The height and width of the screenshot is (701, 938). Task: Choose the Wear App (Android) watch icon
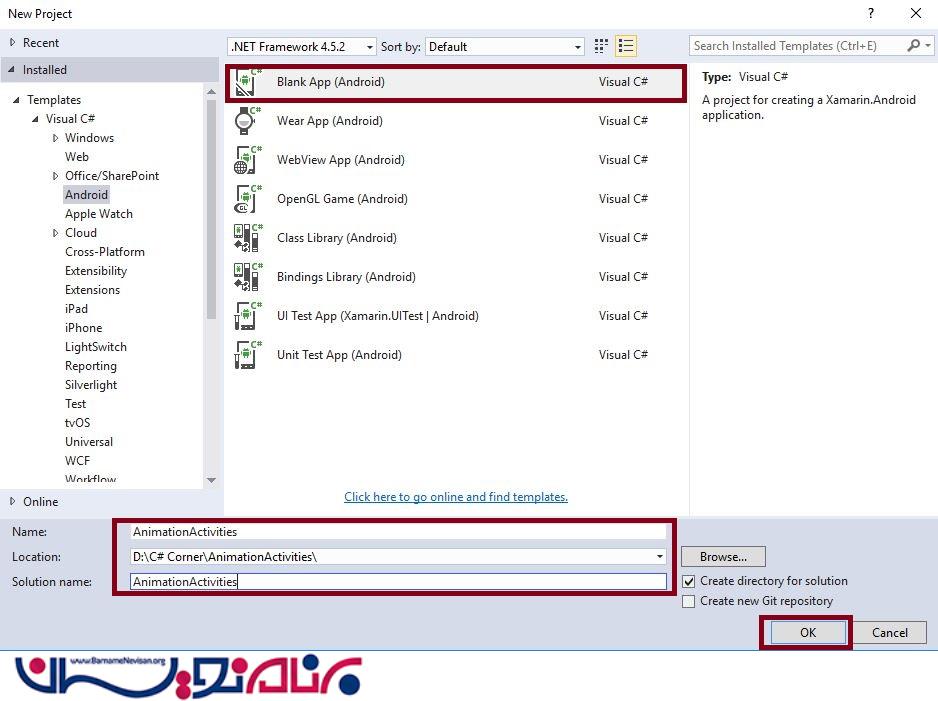pos(246,121)
